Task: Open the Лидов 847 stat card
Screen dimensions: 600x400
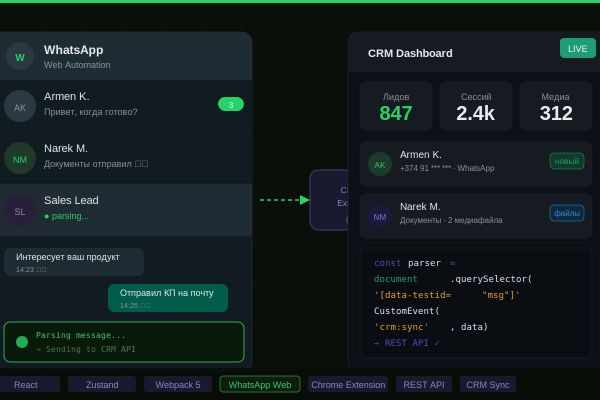Action: [396, 106]
